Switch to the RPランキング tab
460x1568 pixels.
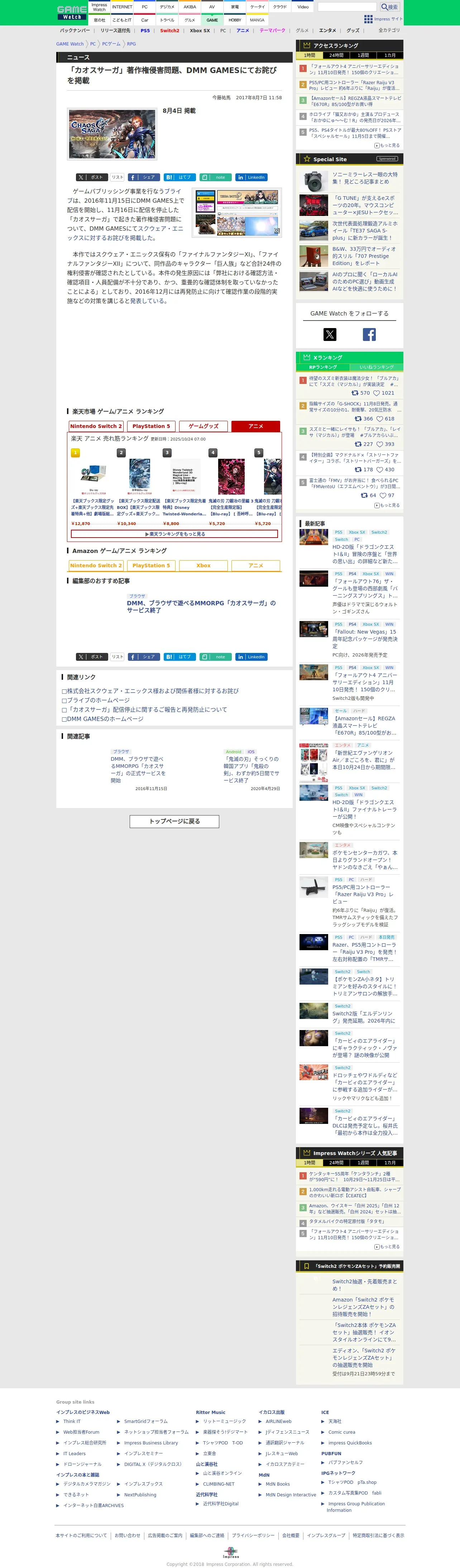pyautogui.click(x=323, y=367)
